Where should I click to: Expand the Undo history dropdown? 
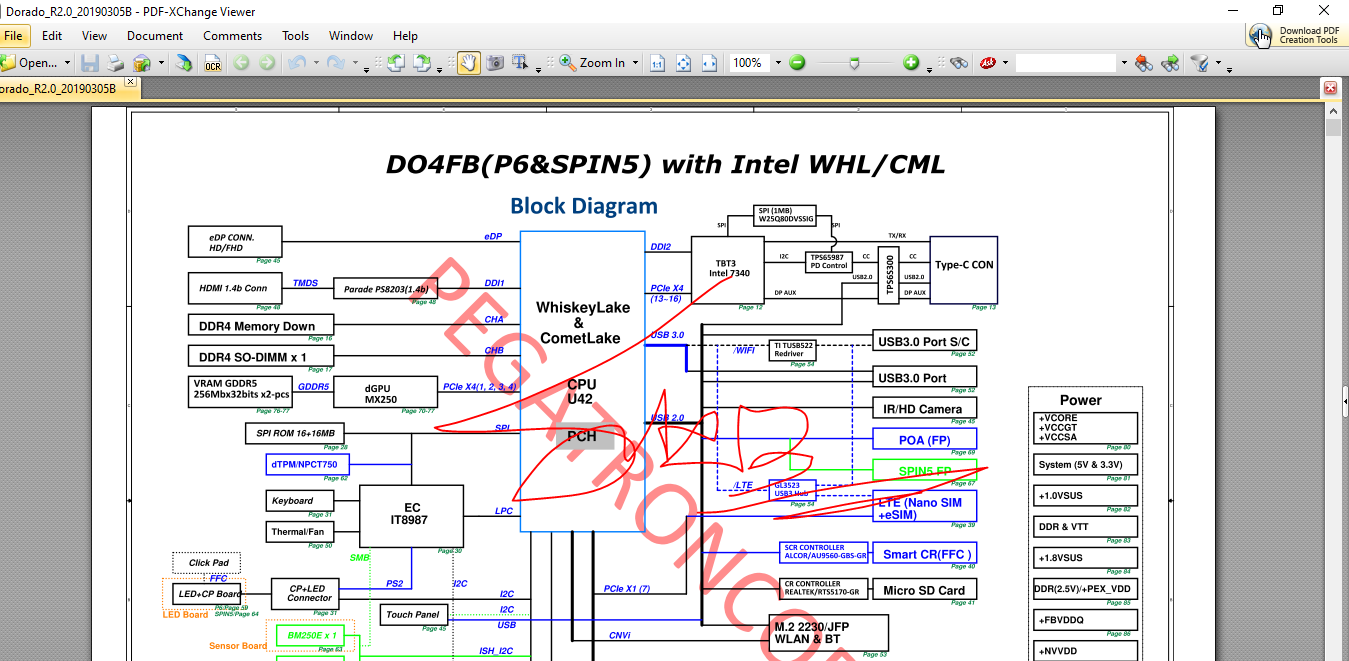point(316,62)
